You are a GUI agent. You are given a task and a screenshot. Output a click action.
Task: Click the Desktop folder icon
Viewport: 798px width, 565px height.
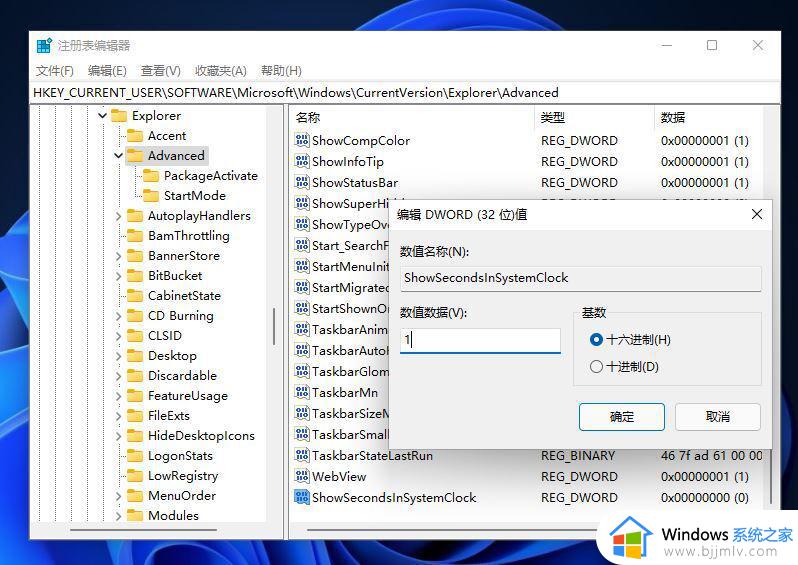[135, 355]
